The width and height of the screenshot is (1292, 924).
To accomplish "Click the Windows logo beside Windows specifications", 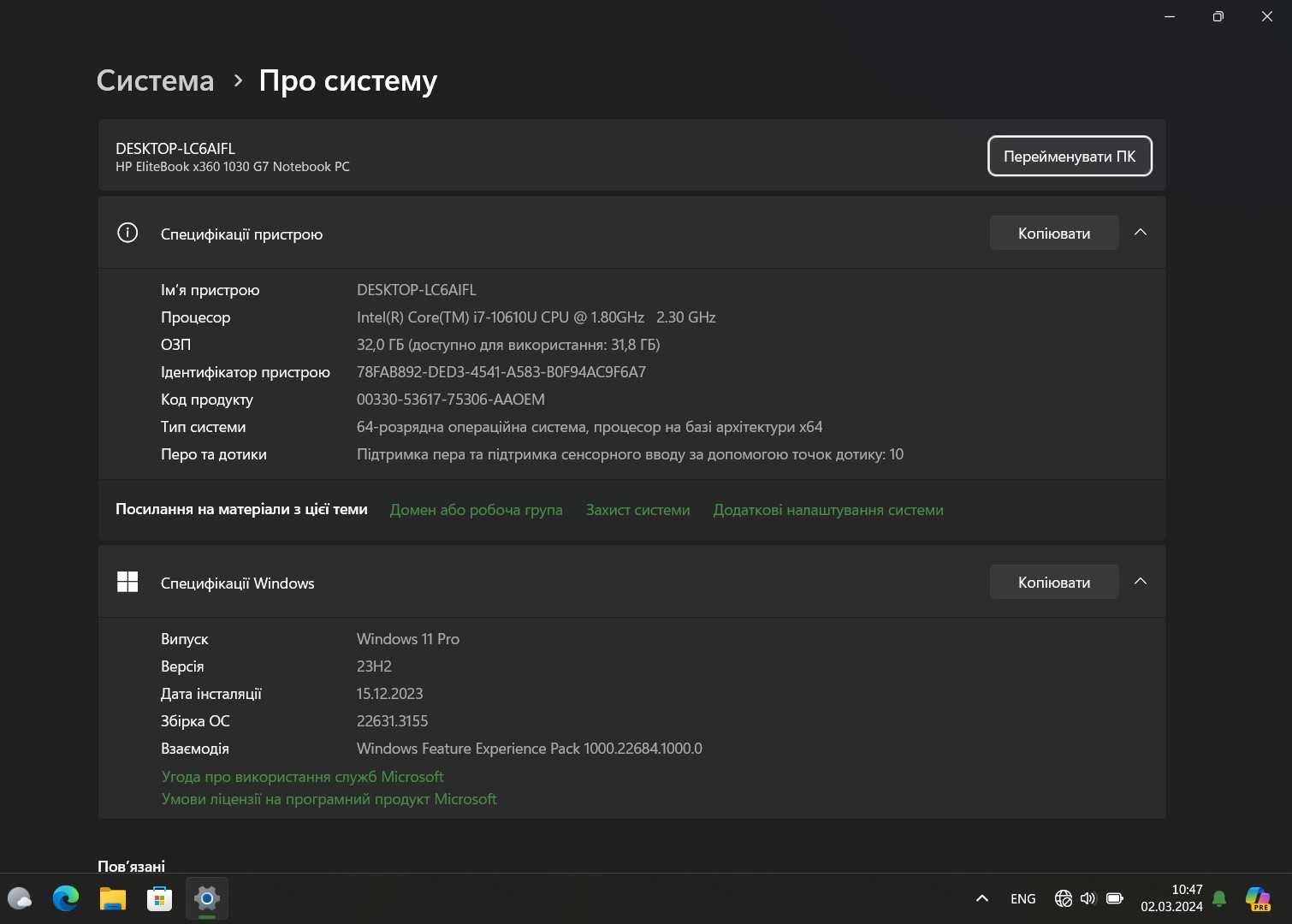I will click(x=127, y=582).
